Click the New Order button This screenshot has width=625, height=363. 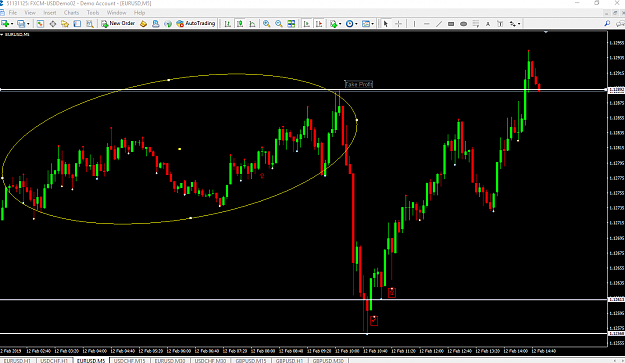coord(118,24)
